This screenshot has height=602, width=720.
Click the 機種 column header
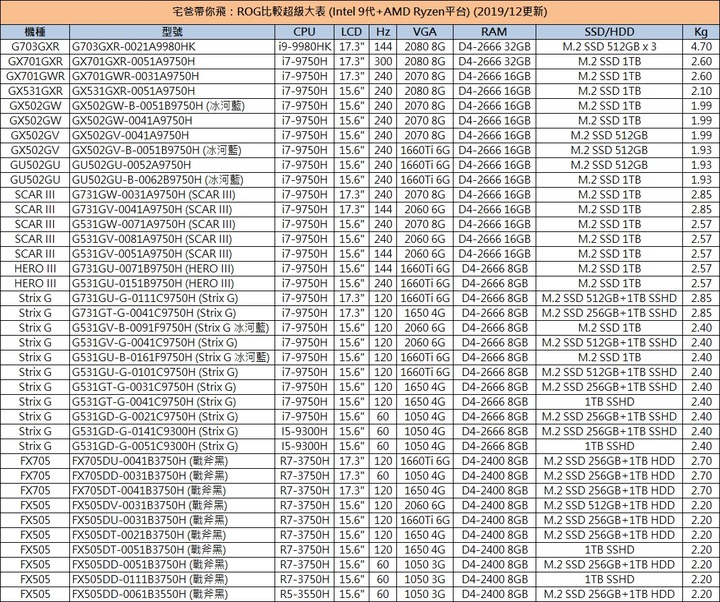35,32
